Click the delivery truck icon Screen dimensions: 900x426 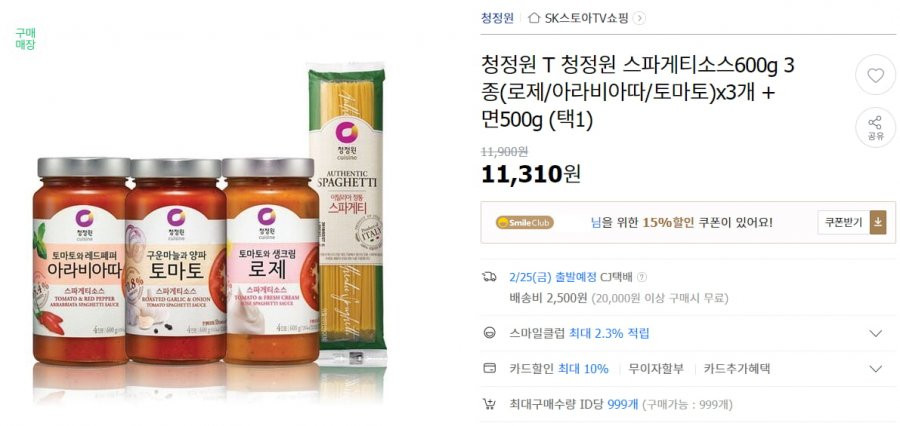pyautogui.click(x=489, y=277)
